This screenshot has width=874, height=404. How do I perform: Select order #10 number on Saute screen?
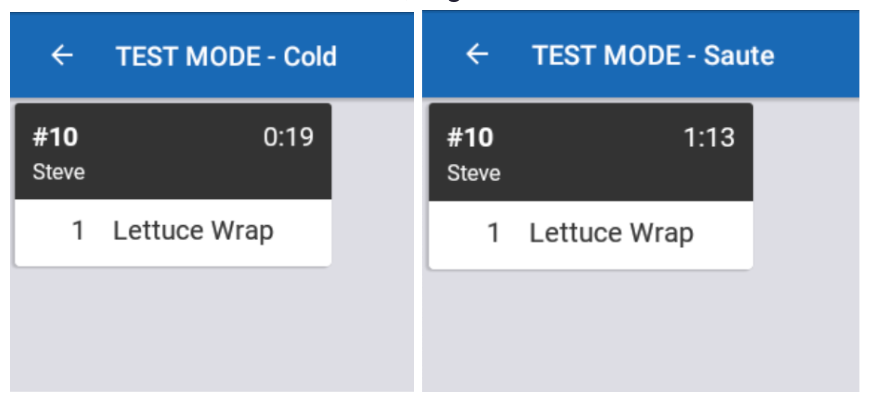470,137
